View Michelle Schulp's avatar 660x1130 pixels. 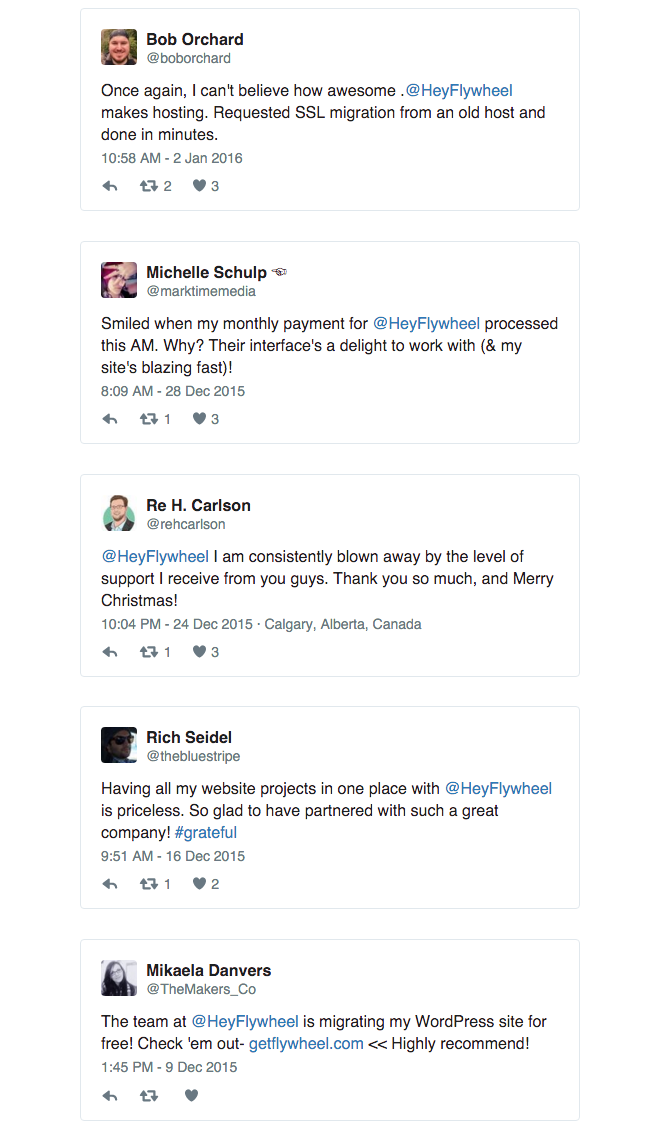pyautogui.click(x=119, y=280)
